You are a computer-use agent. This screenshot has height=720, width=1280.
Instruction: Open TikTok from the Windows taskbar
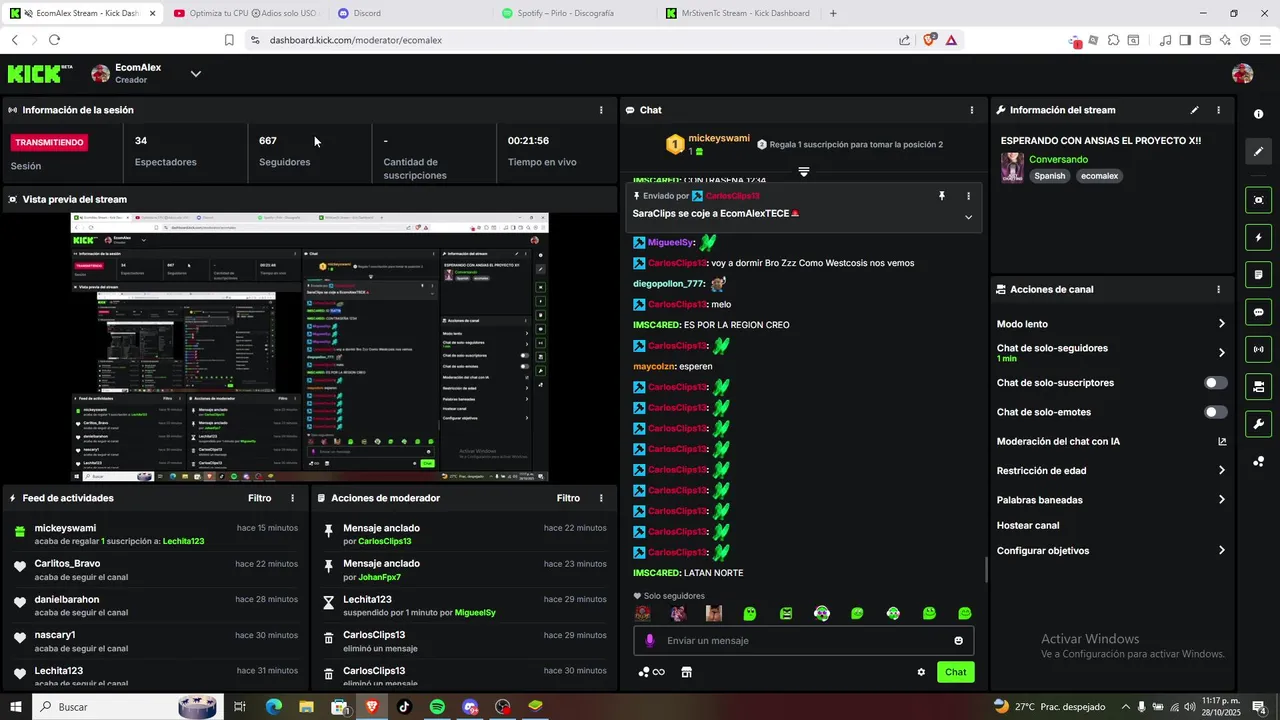(x=404, y=707)
